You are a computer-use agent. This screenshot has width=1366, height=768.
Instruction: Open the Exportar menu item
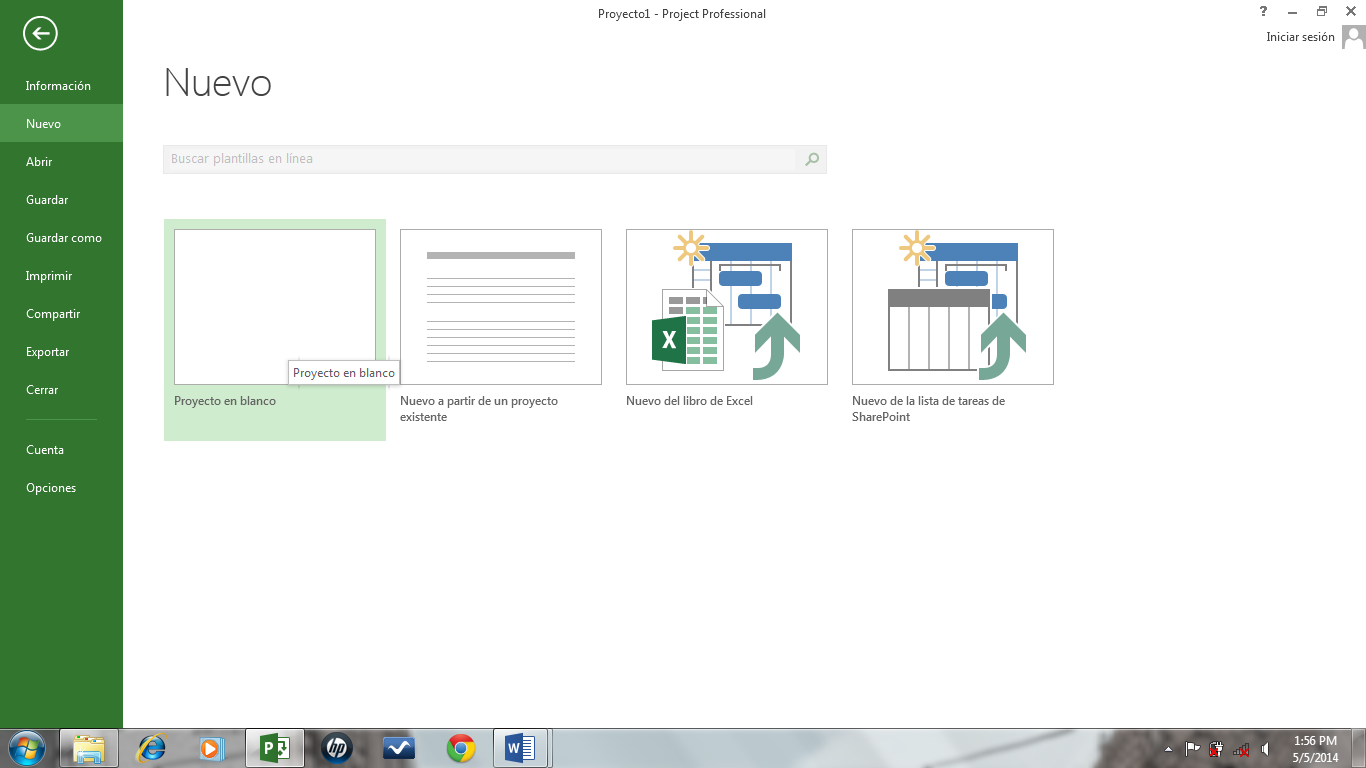point(61,352)
